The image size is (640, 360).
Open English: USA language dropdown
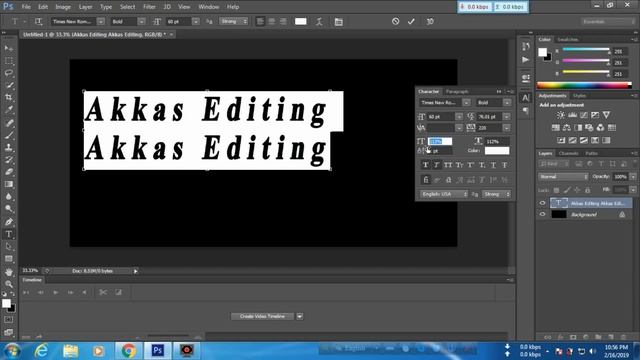click(x=444, y=194)
